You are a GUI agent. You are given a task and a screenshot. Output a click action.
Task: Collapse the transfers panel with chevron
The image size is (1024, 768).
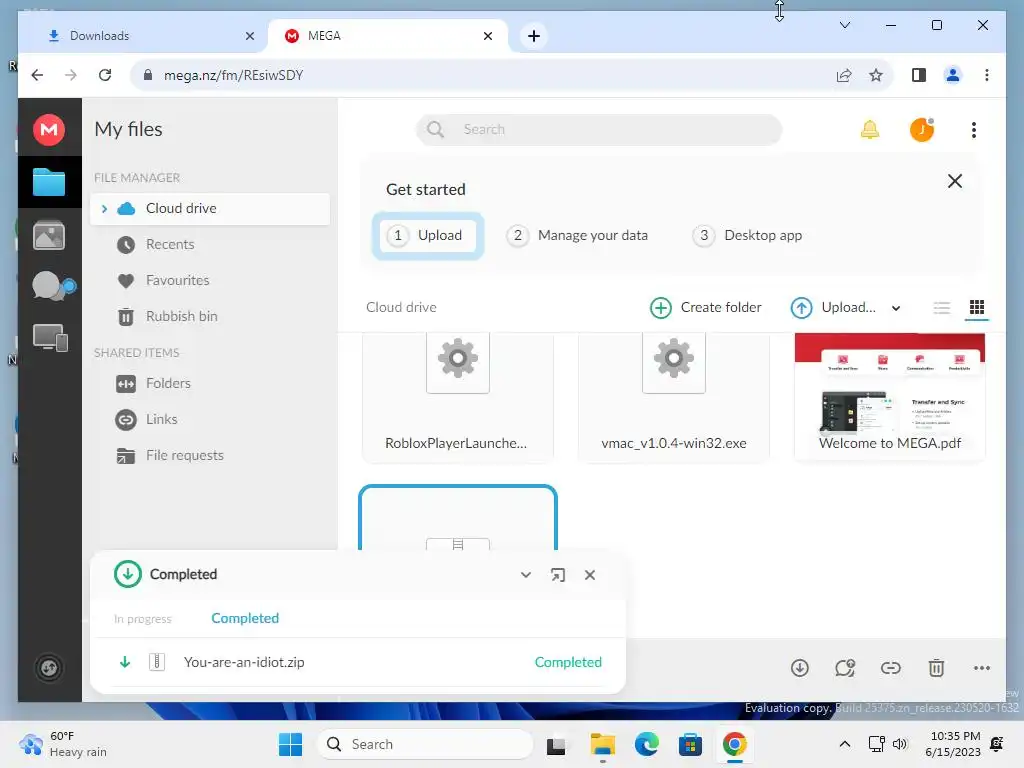525,575
